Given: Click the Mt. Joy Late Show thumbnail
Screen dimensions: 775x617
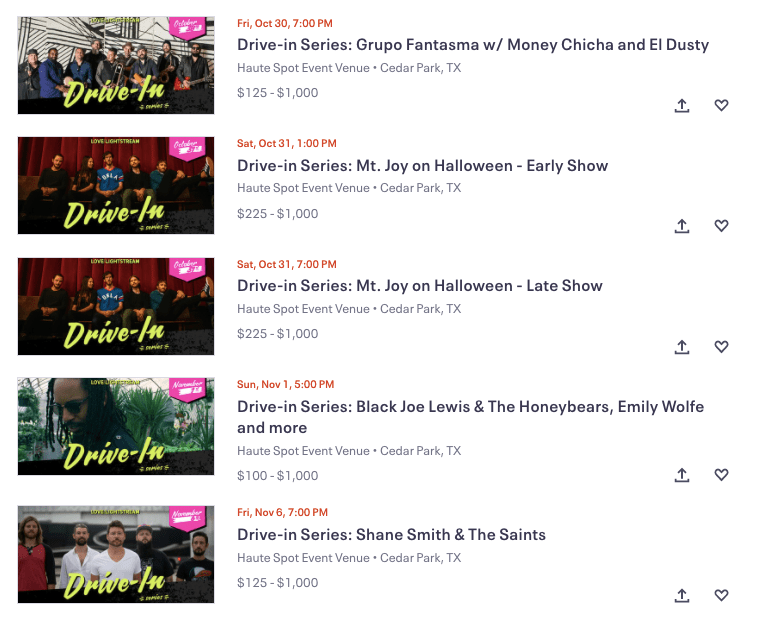Looking at the screenshot, I should coord(116,306).
